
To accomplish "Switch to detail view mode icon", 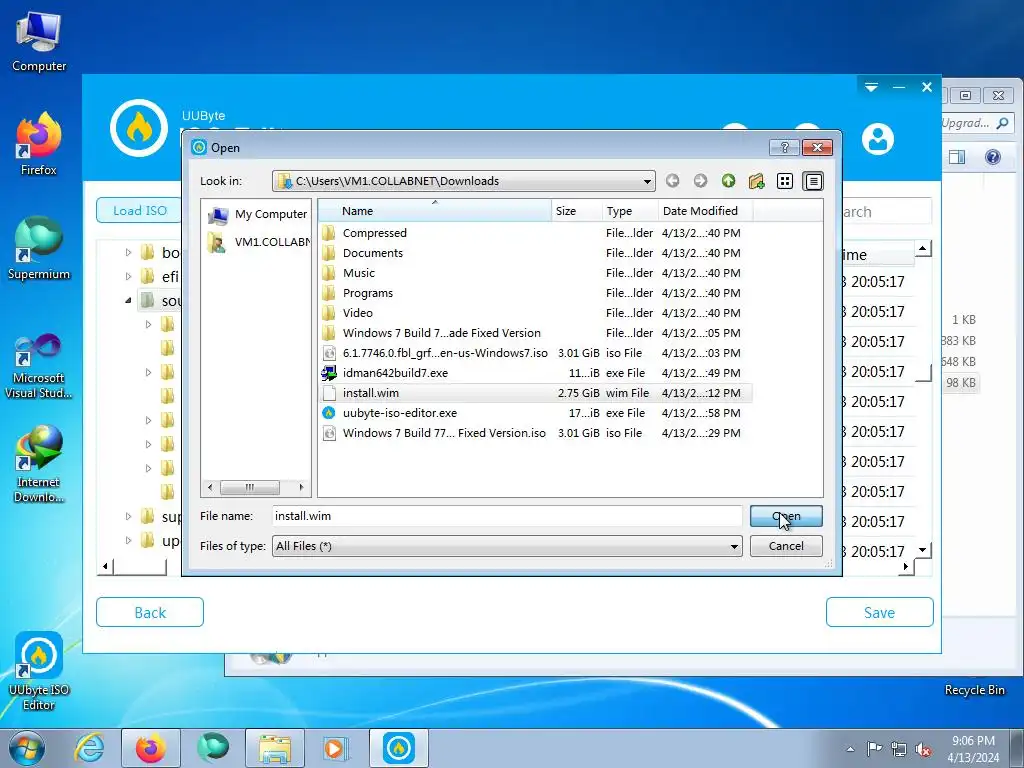I will 813,181.
